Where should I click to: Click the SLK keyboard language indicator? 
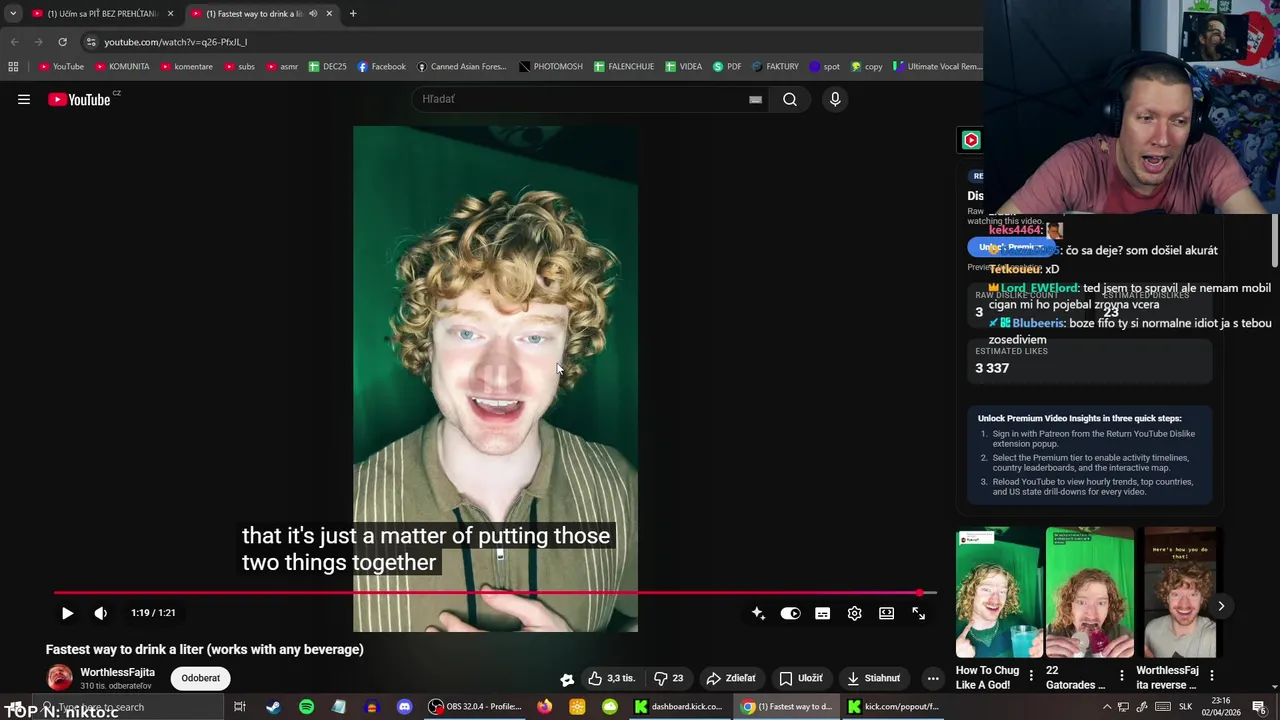(x=1186, y=707)
